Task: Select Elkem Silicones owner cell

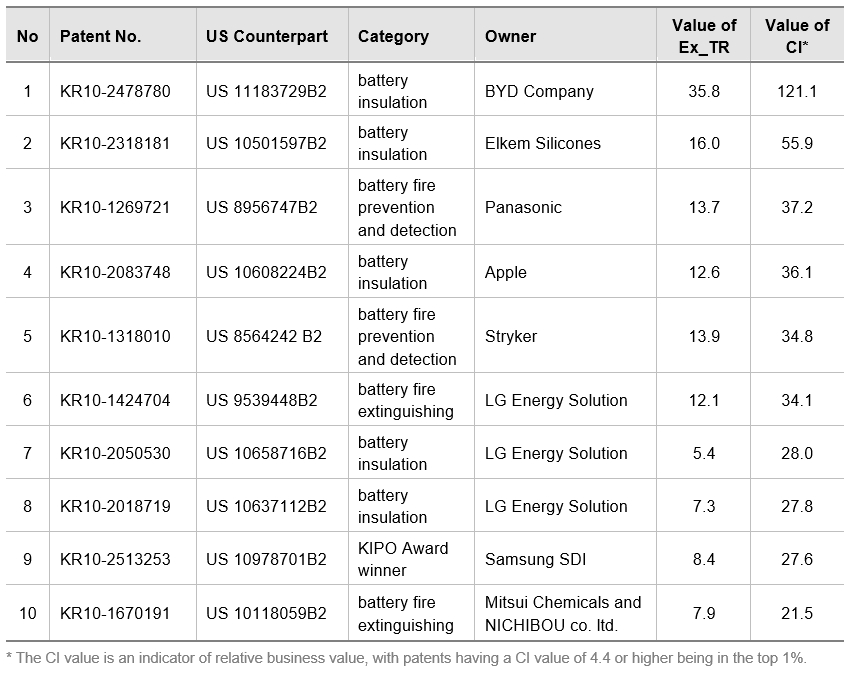Action: coord(543,143)
